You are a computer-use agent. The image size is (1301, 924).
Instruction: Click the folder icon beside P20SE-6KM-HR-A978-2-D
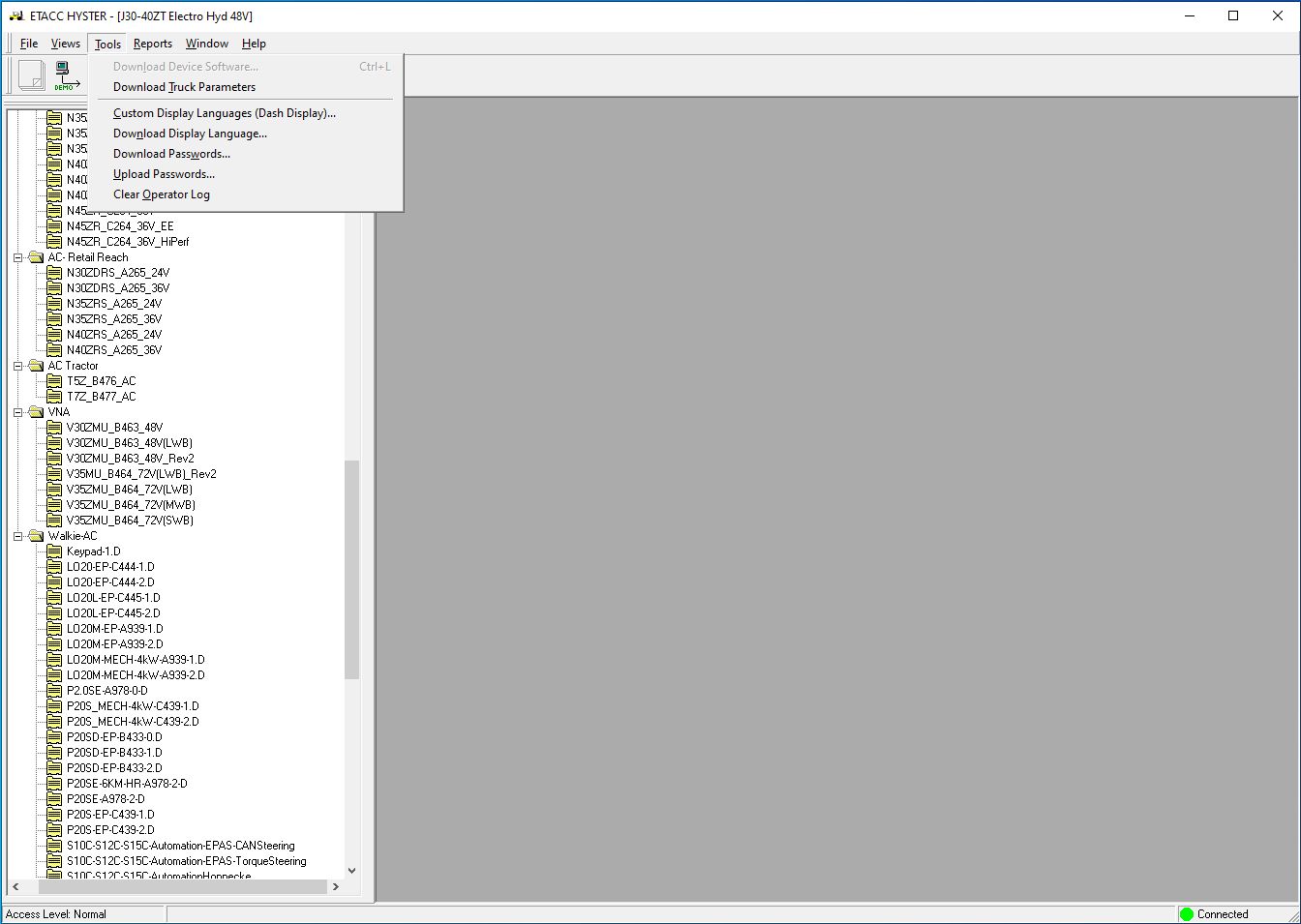(55, 784)
